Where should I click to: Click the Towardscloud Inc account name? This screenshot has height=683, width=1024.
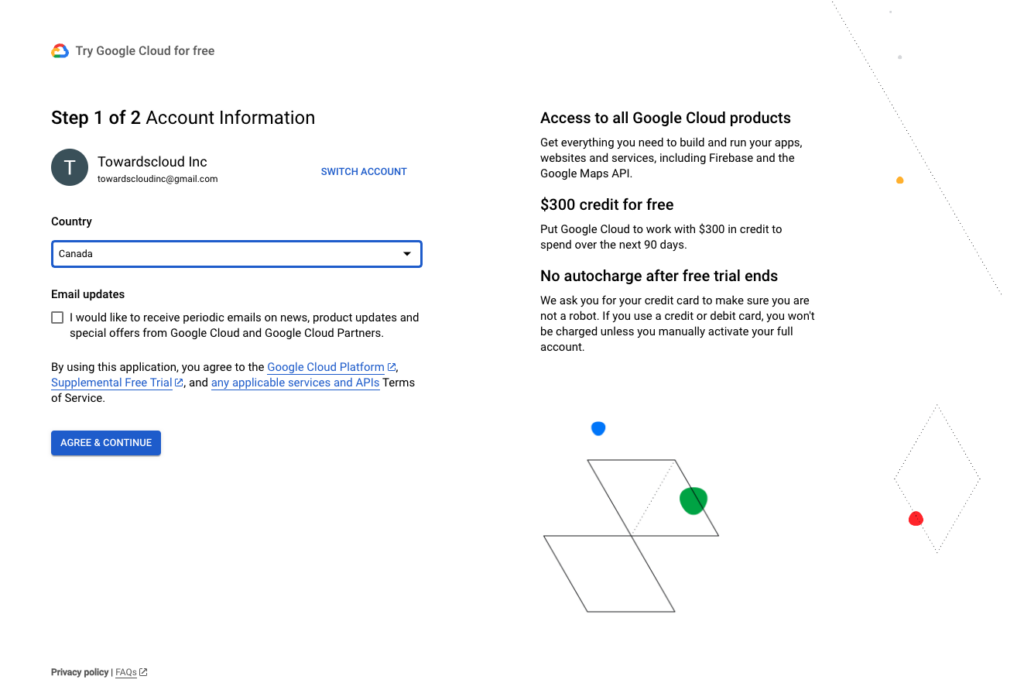tap(152, 162)
